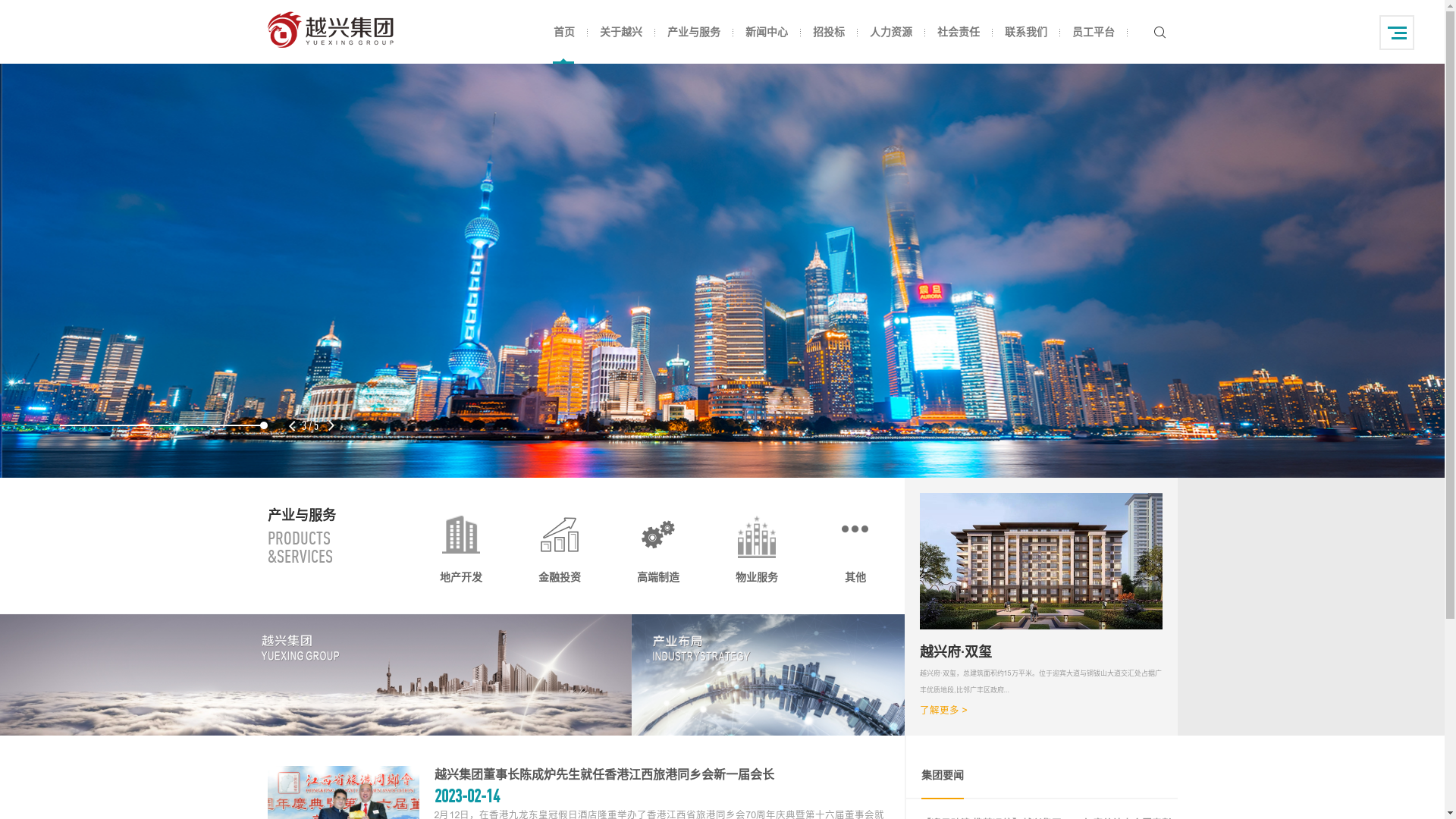
Task: Open 人力资源 menu item
Action: coord(891,32)
